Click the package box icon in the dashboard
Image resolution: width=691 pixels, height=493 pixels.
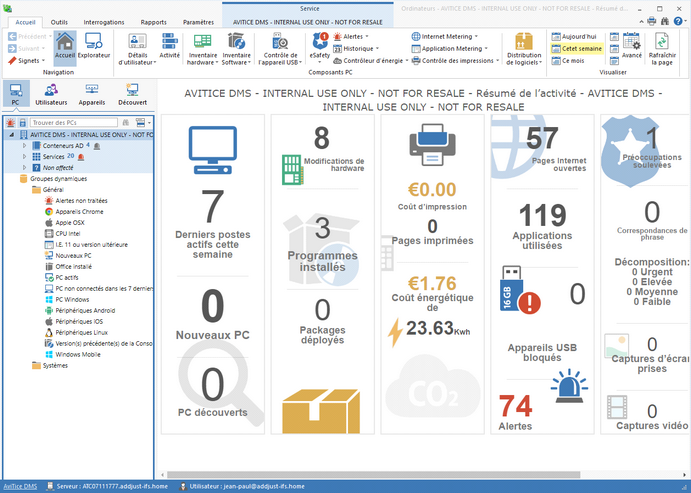[x=321, y=411]
